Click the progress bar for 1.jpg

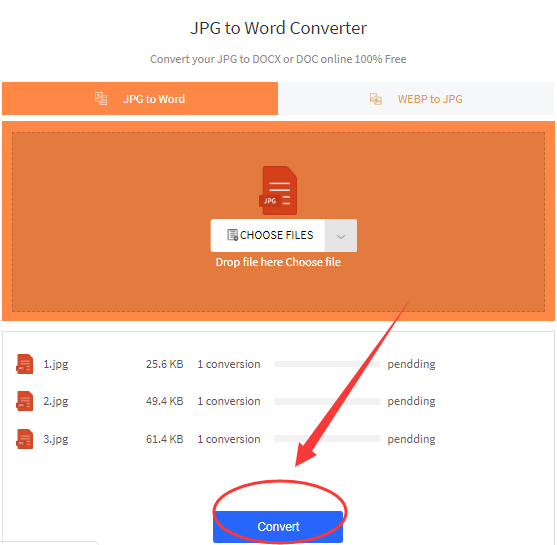pyautogui.click(x=327, y=364)
